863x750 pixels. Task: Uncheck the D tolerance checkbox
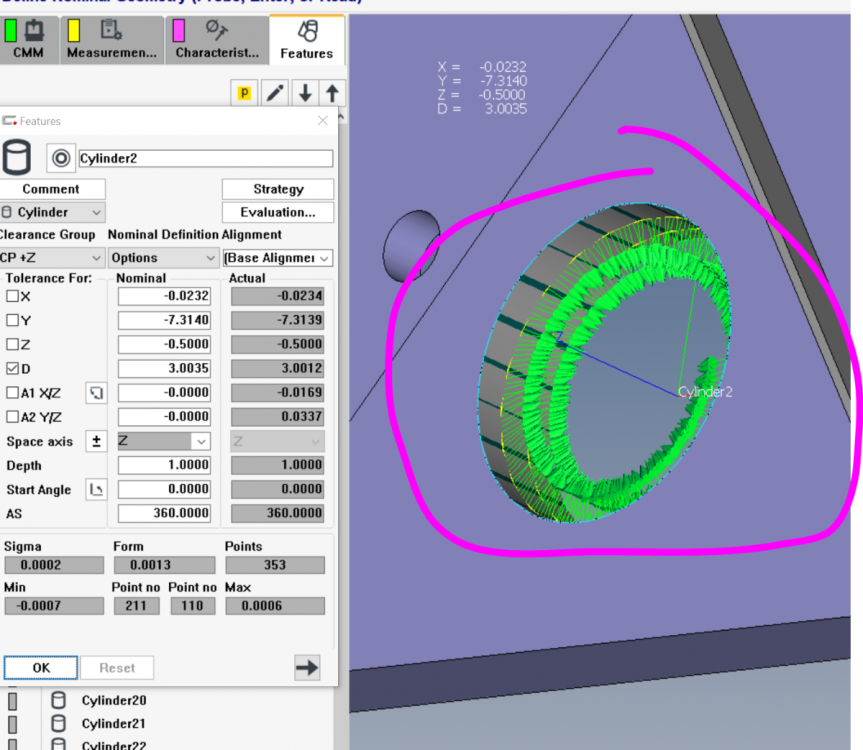13,369
